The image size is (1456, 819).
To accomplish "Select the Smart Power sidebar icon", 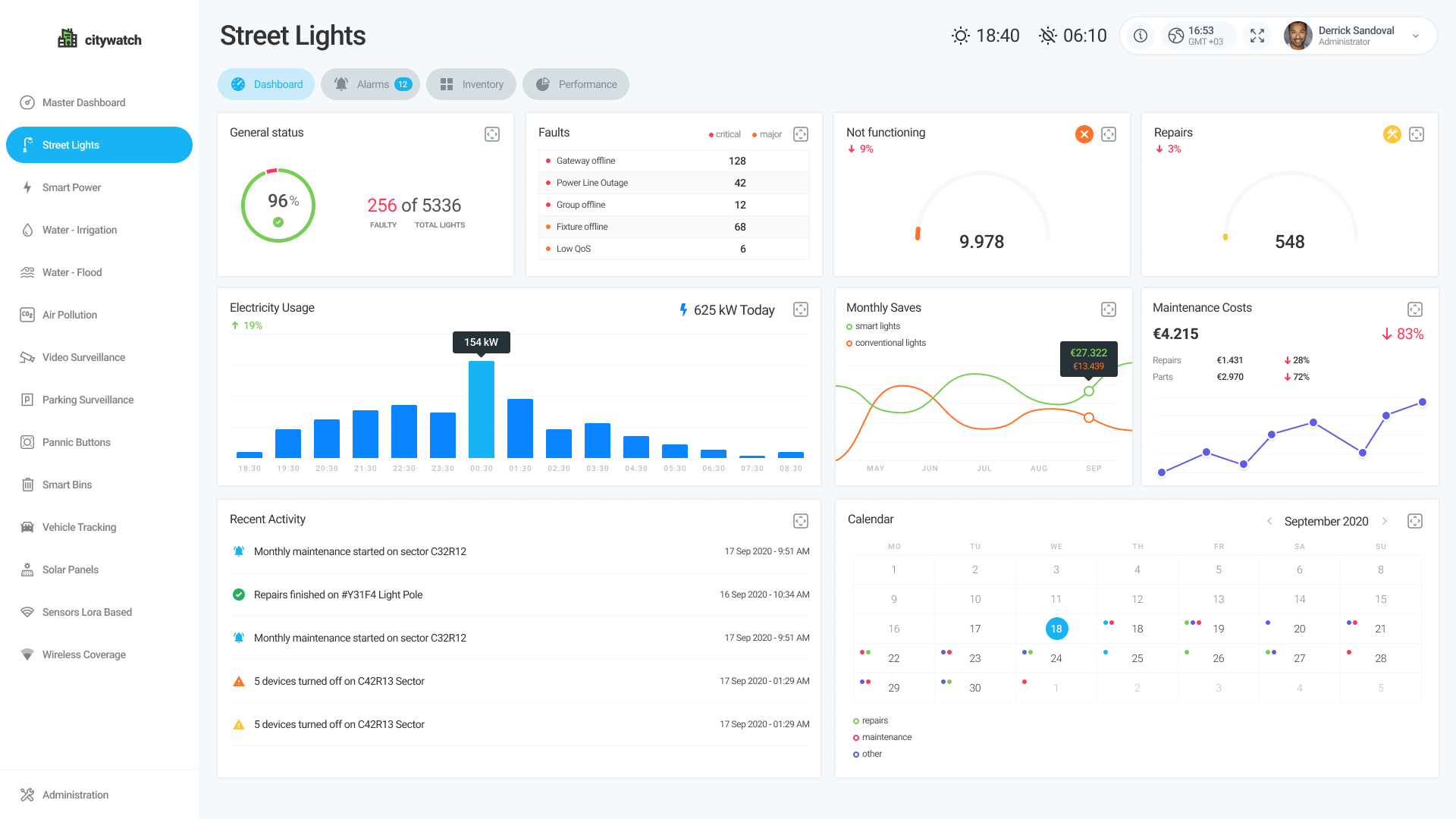I will pyautogui.click(x=28, y=187).
